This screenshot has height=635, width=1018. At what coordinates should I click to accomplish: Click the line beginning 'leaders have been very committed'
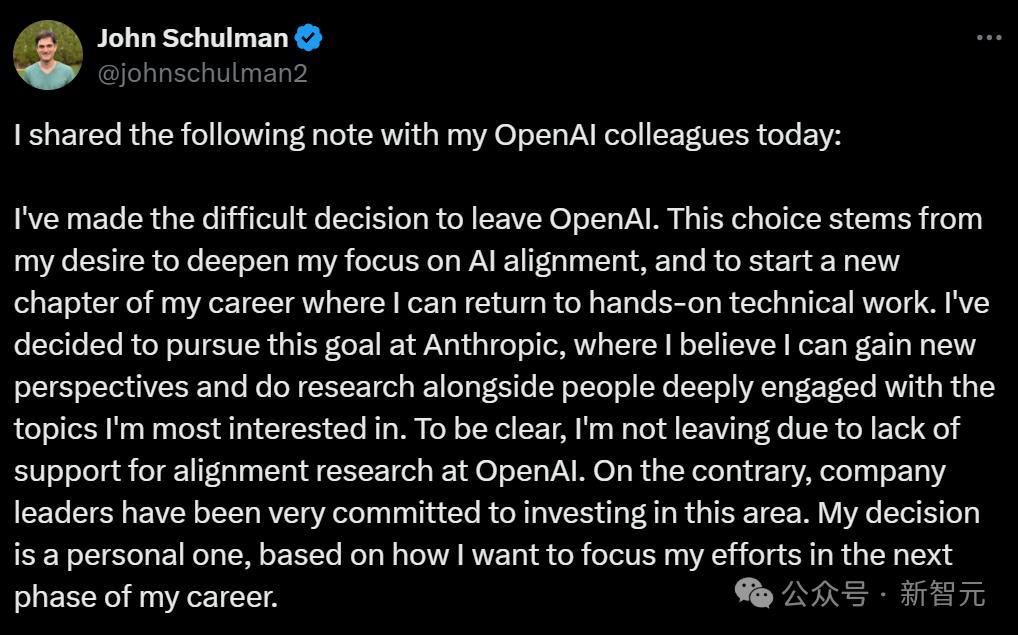pos(497,513)
